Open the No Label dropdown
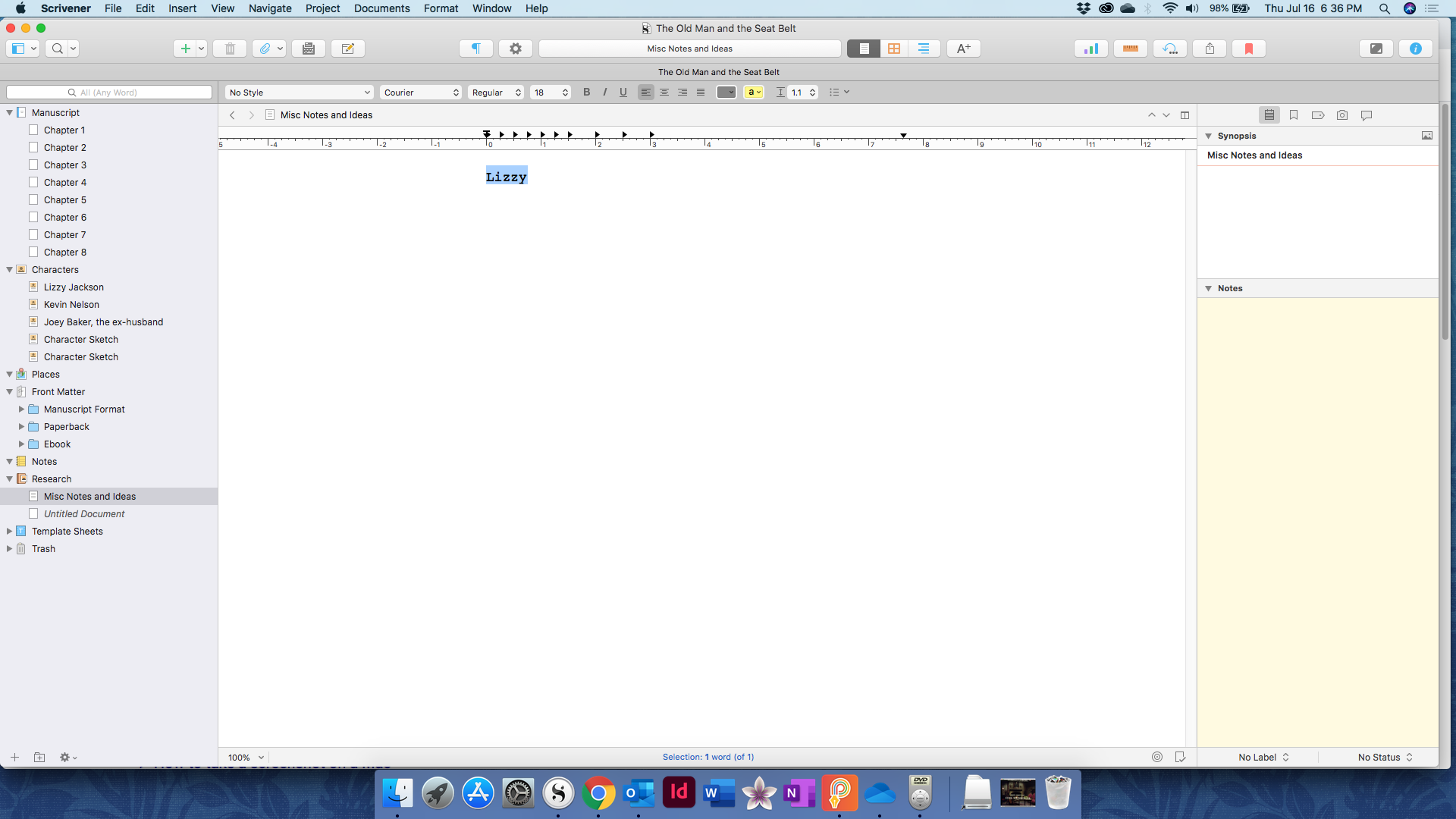Image resolution: width=1456 pixels, height=819 pixels. 1263,757
